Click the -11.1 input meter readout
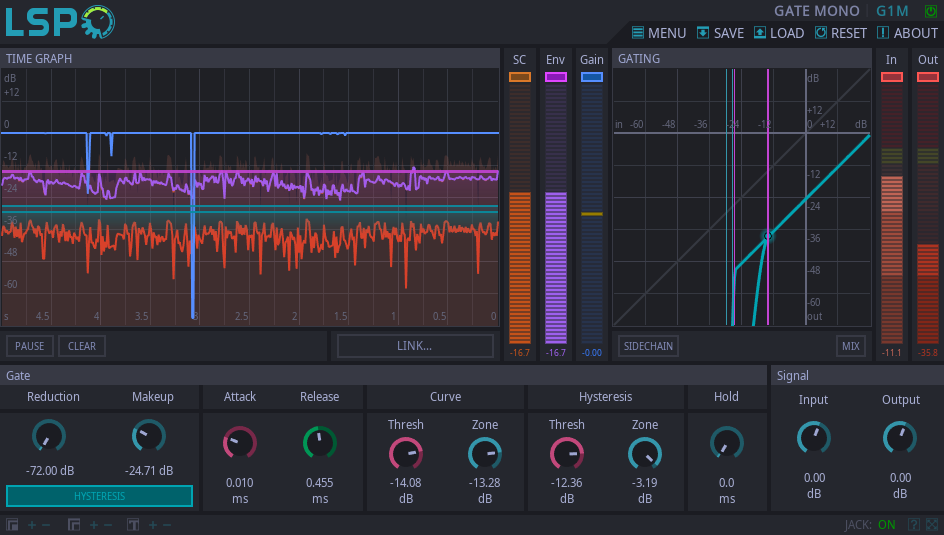This screenshot has width=944, height=535. tap(892, 353)
